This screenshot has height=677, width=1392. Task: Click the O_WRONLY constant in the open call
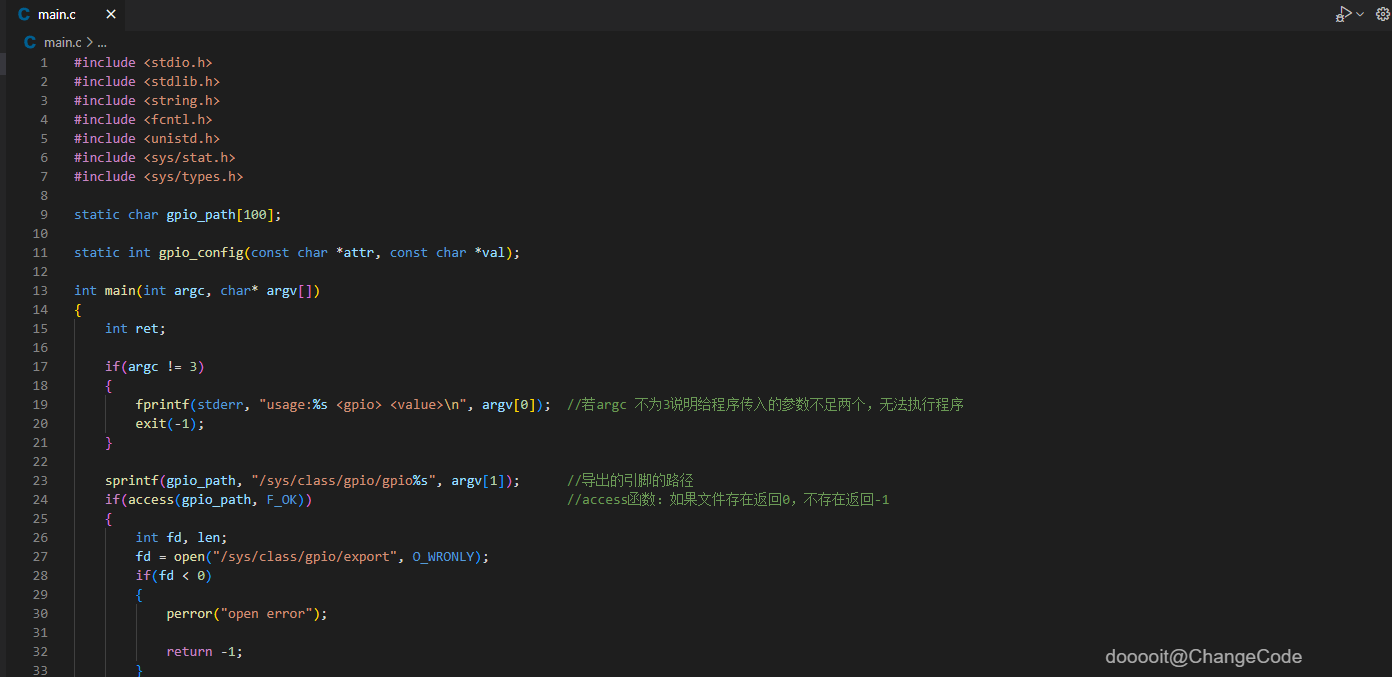[x=446, y=557]
